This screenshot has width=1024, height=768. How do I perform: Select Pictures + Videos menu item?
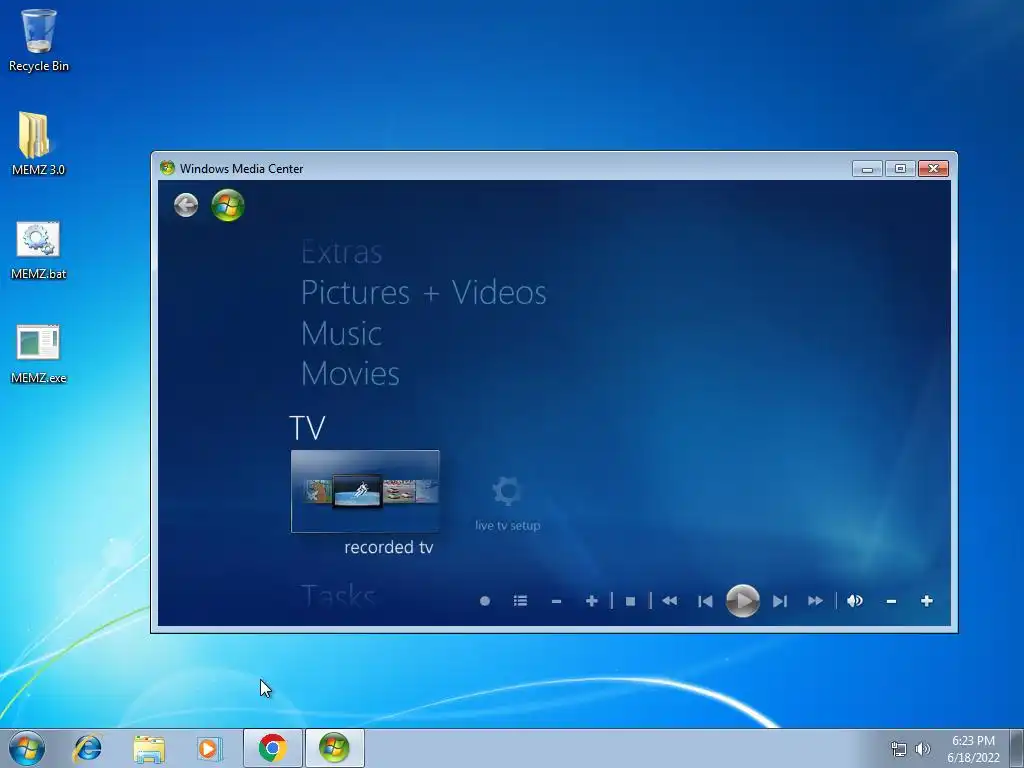(x=423, y=293)
